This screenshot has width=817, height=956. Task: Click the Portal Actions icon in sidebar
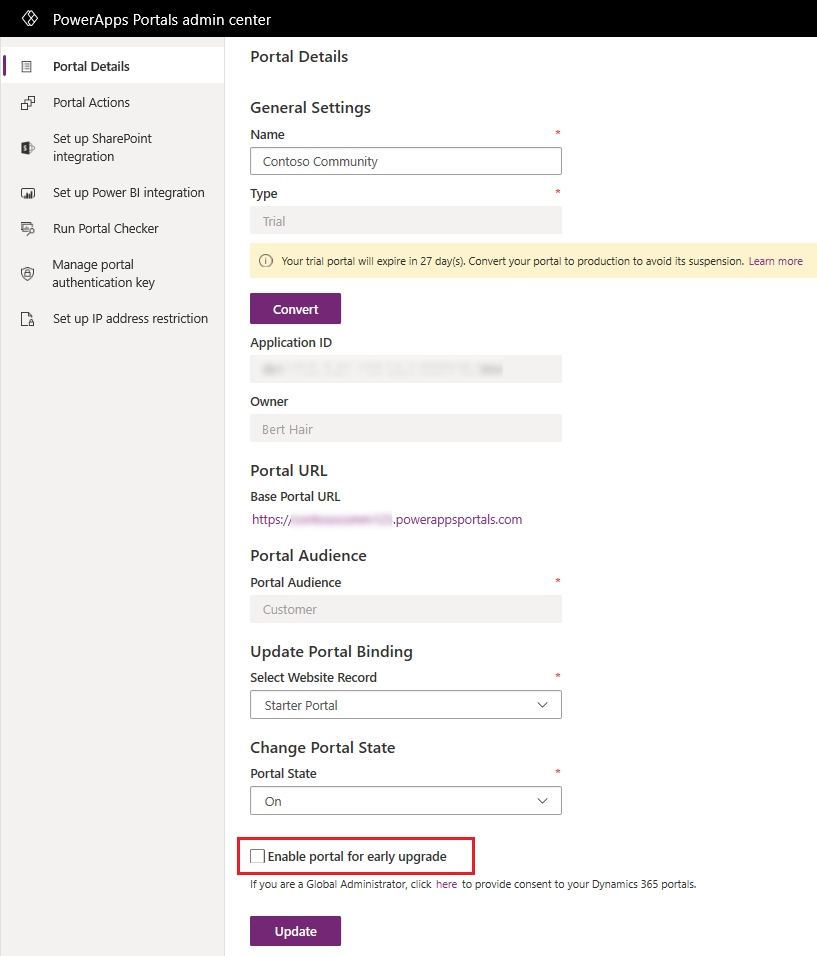[28, 102]
